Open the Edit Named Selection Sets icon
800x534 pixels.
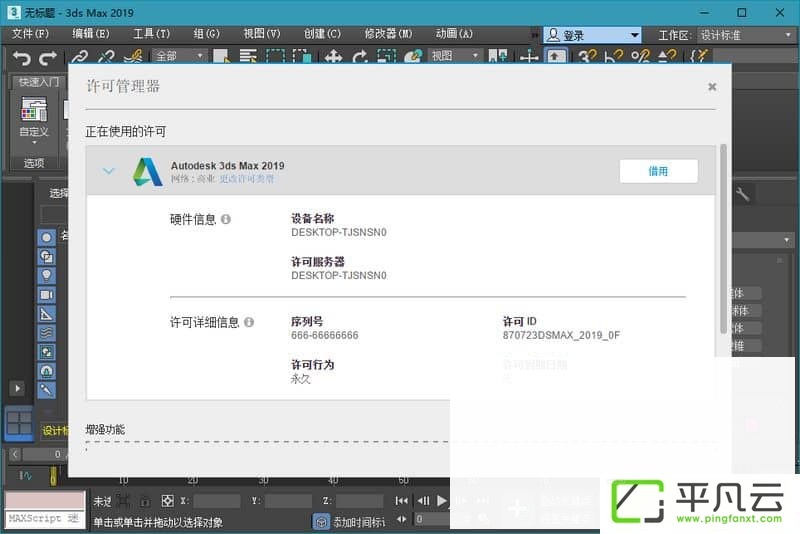tap(698, 57)
